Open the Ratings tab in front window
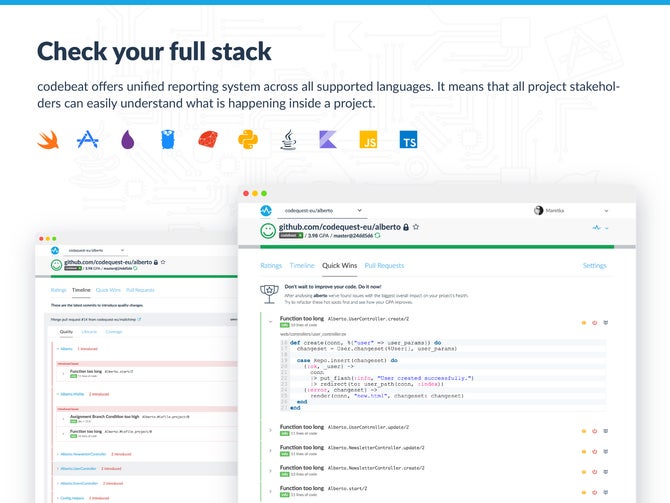Image resolution: width=670 pixels, height=503 pixels. pos(271,266)
